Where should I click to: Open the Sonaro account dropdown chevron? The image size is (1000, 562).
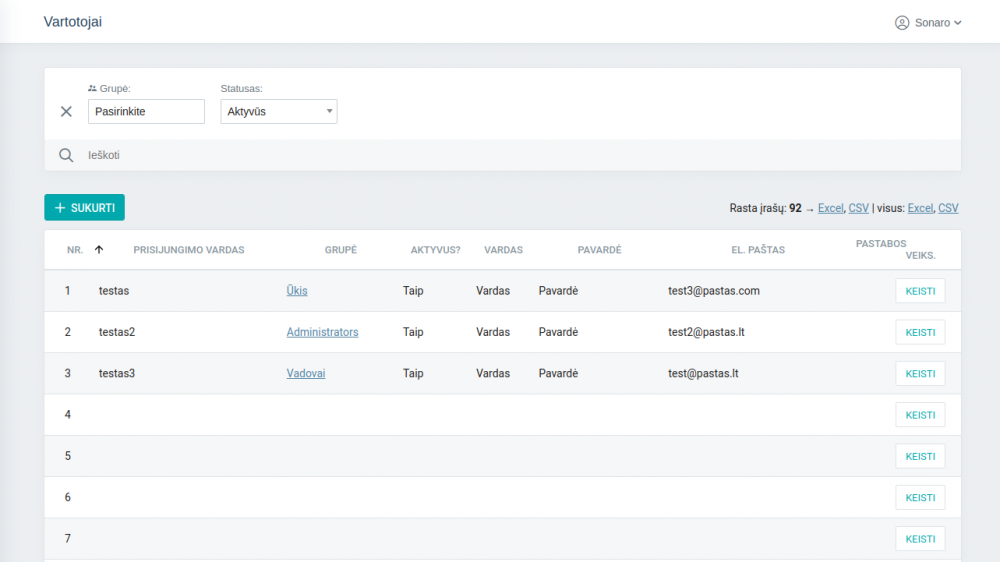tap(958, 22)
